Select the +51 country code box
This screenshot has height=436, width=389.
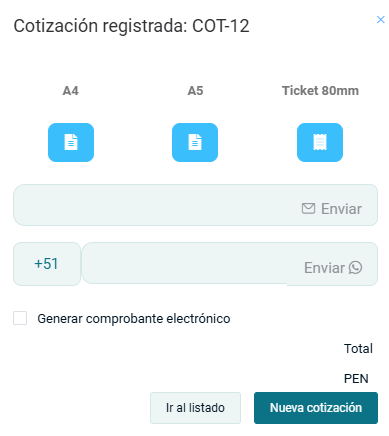[x=47, y=264]
